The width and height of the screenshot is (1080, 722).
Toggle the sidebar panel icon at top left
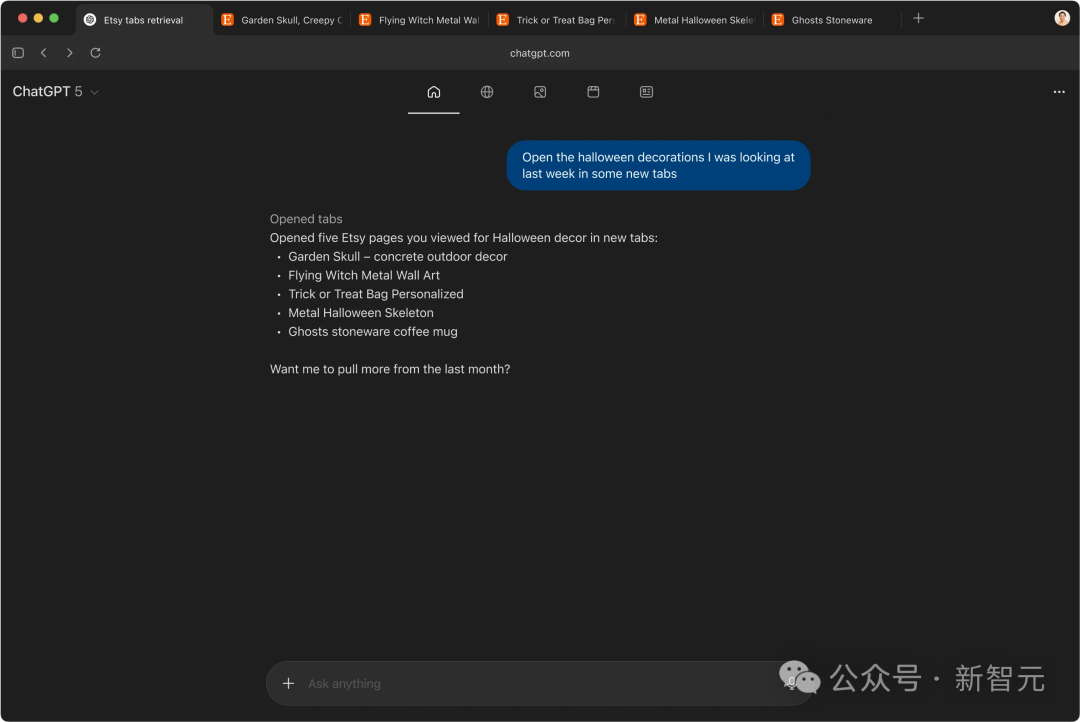click(x=17, y=52)
